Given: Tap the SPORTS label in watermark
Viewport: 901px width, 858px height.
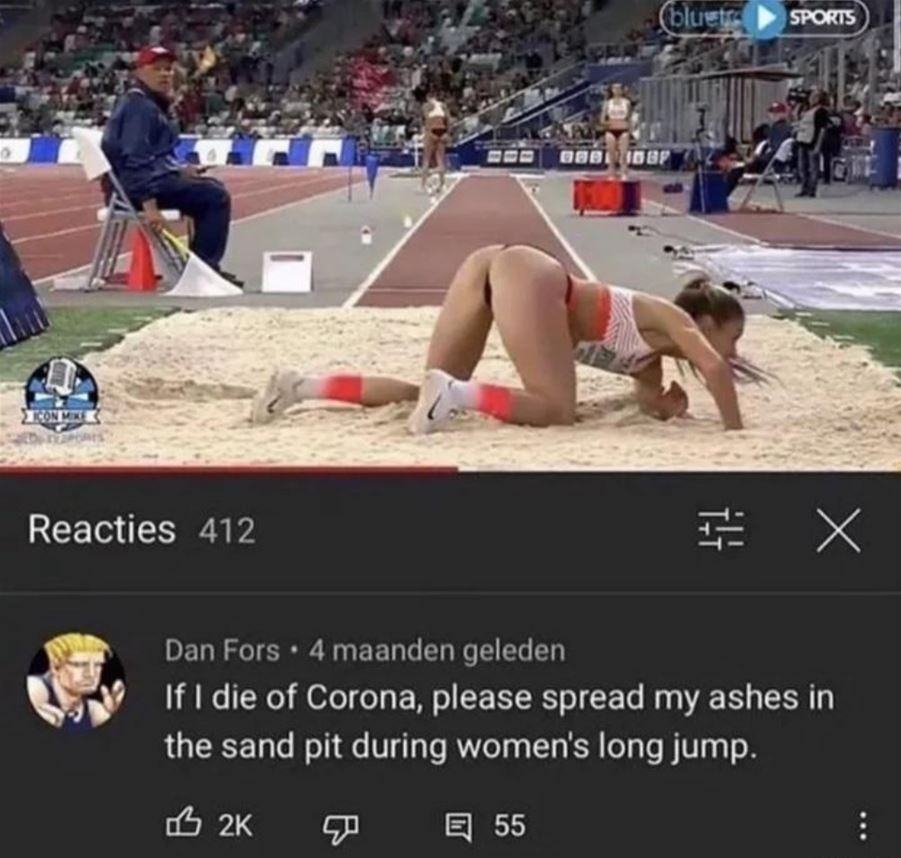Looking at the screenshot, I should pos(822,18).
